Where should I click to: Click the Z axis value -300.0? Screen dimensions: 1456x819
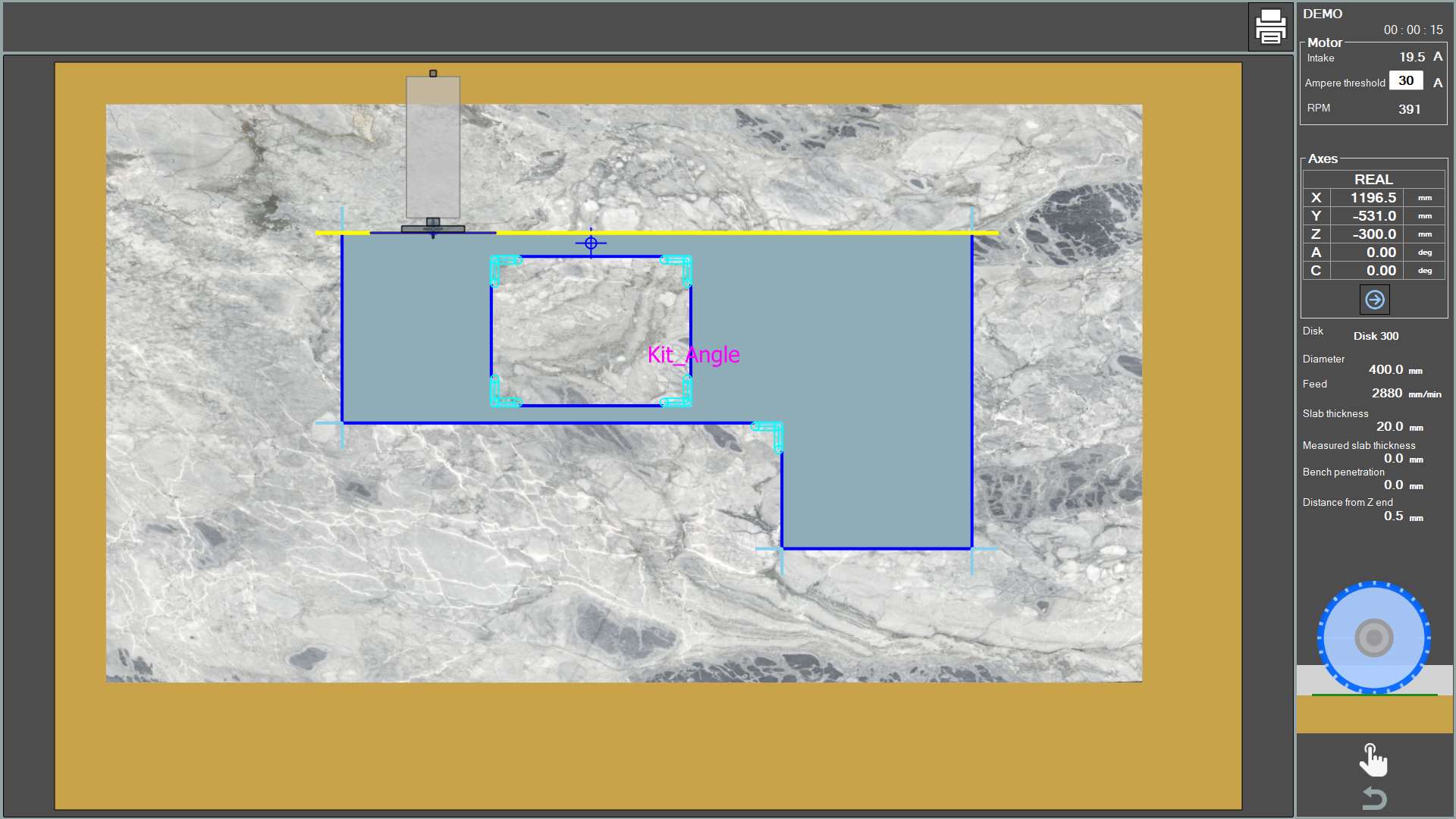(x=1374, y=234)
